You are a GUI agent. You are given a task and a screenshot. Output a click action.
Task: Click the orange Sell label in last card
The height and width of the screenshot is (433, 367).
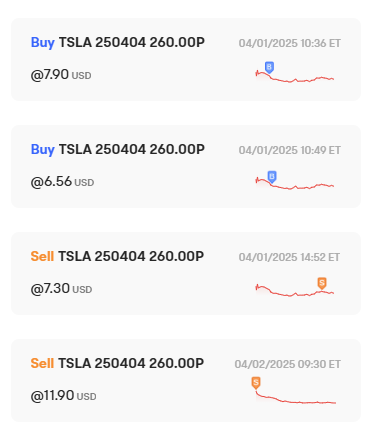tap(42, 363)
